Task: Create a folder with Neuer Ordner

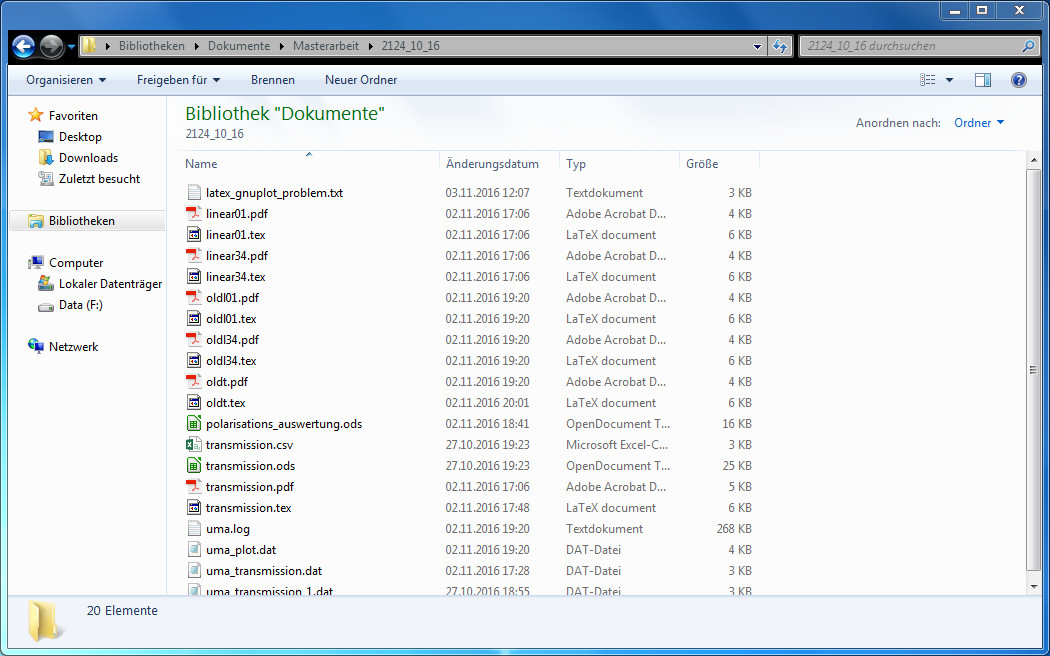Action: [361, 80]
